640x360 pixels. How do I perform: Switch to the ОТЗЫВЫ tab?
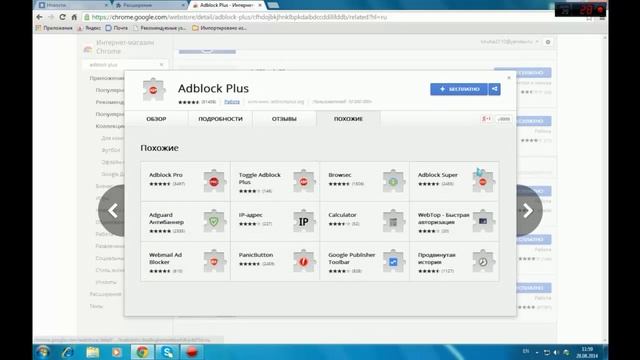pos(284,119)
